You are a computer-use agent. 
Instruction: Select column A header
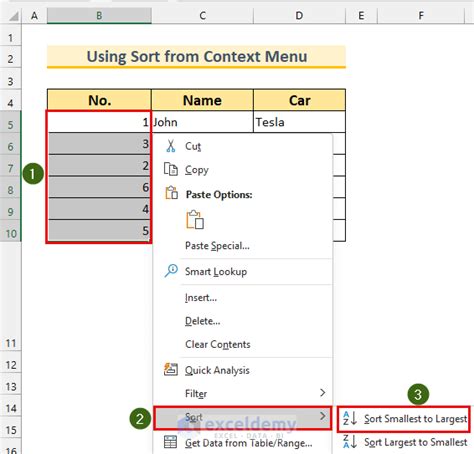34,16
